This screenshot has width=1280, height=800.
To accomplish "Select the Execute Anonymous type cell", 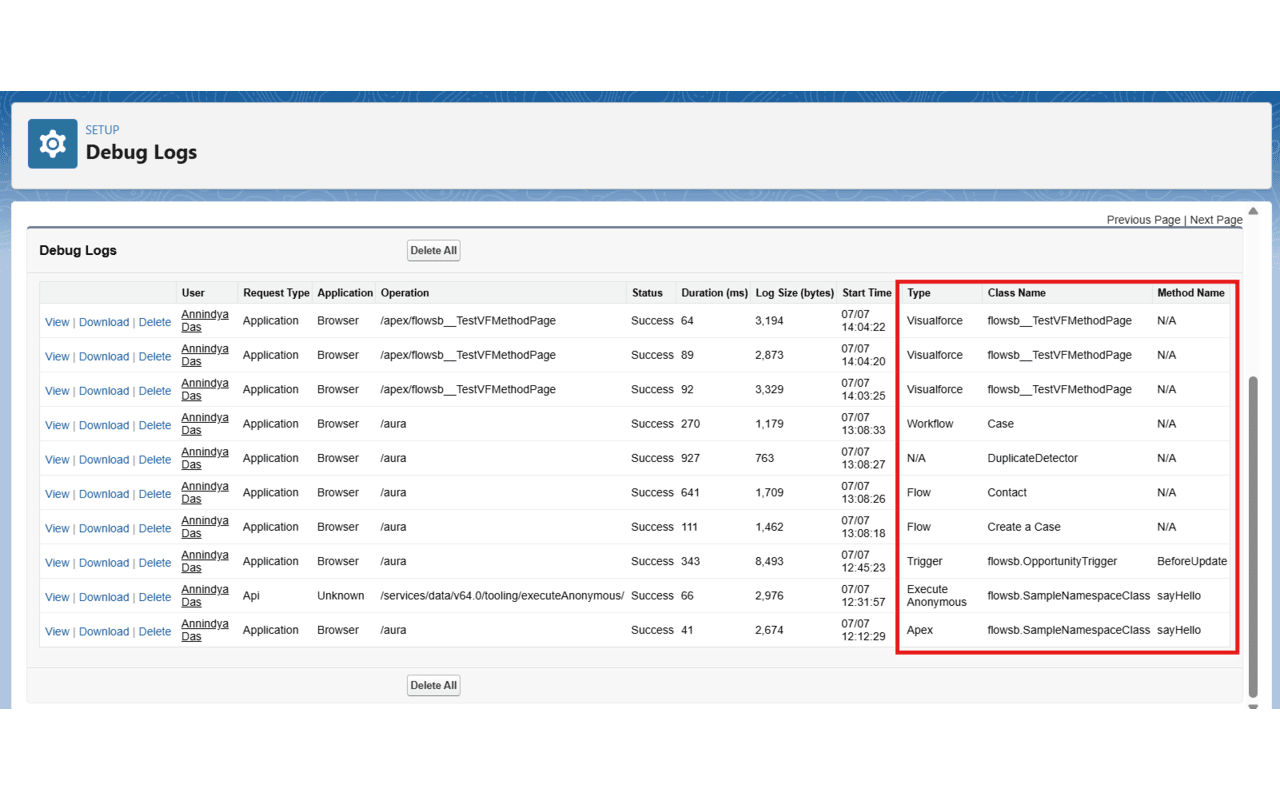I will point(937,596).
